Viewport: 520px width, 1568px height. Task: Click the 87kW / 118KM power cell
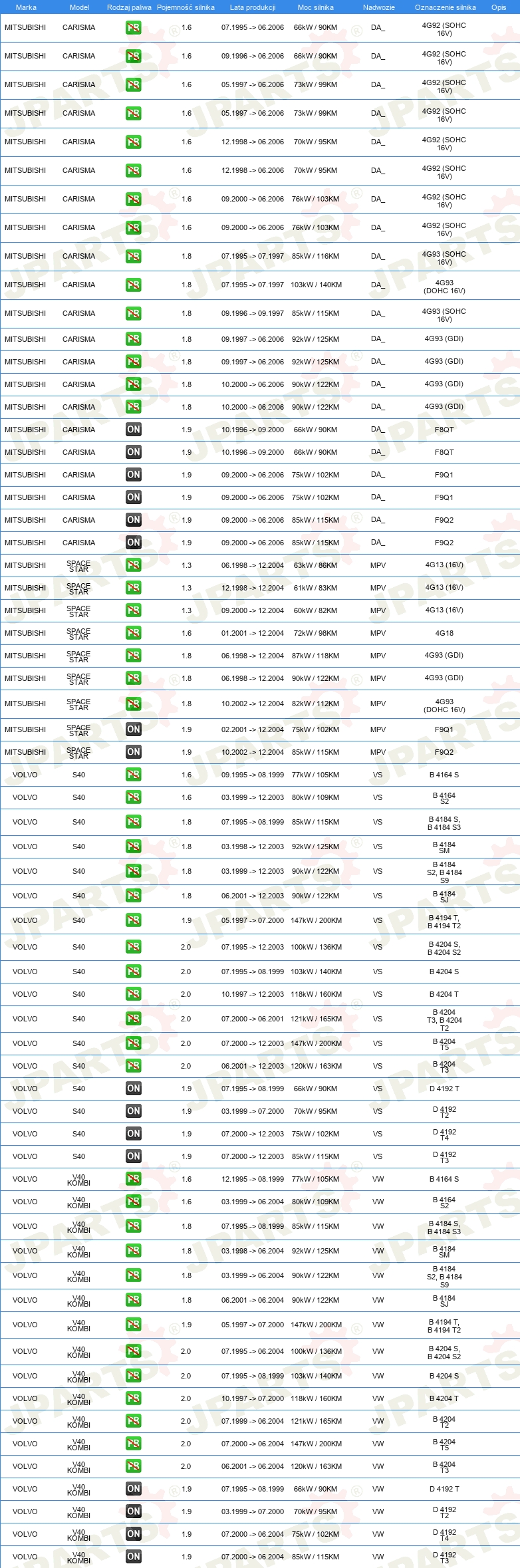click(315, 656)
